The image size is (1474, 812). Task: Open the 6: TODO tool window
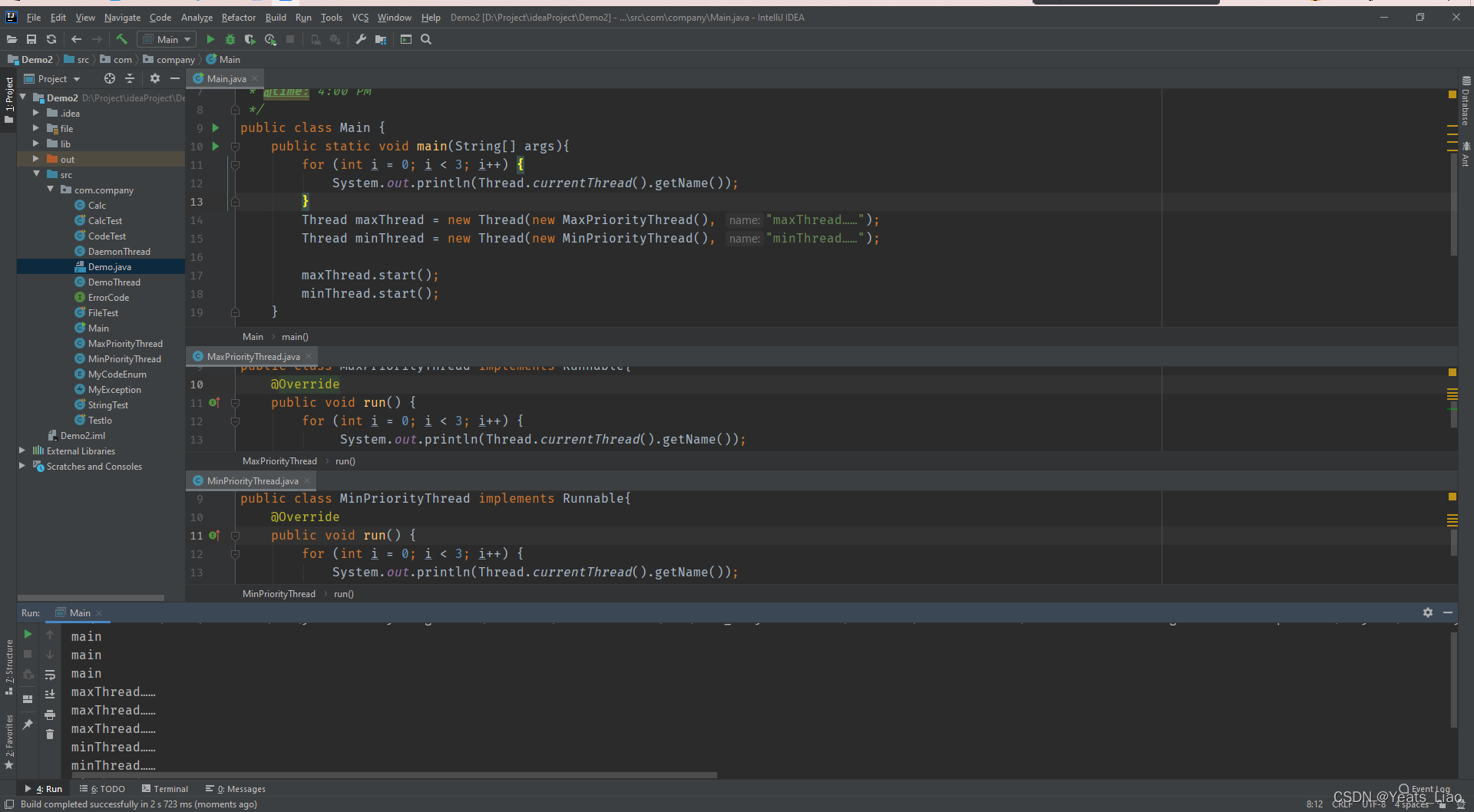(x=102, y=788)
